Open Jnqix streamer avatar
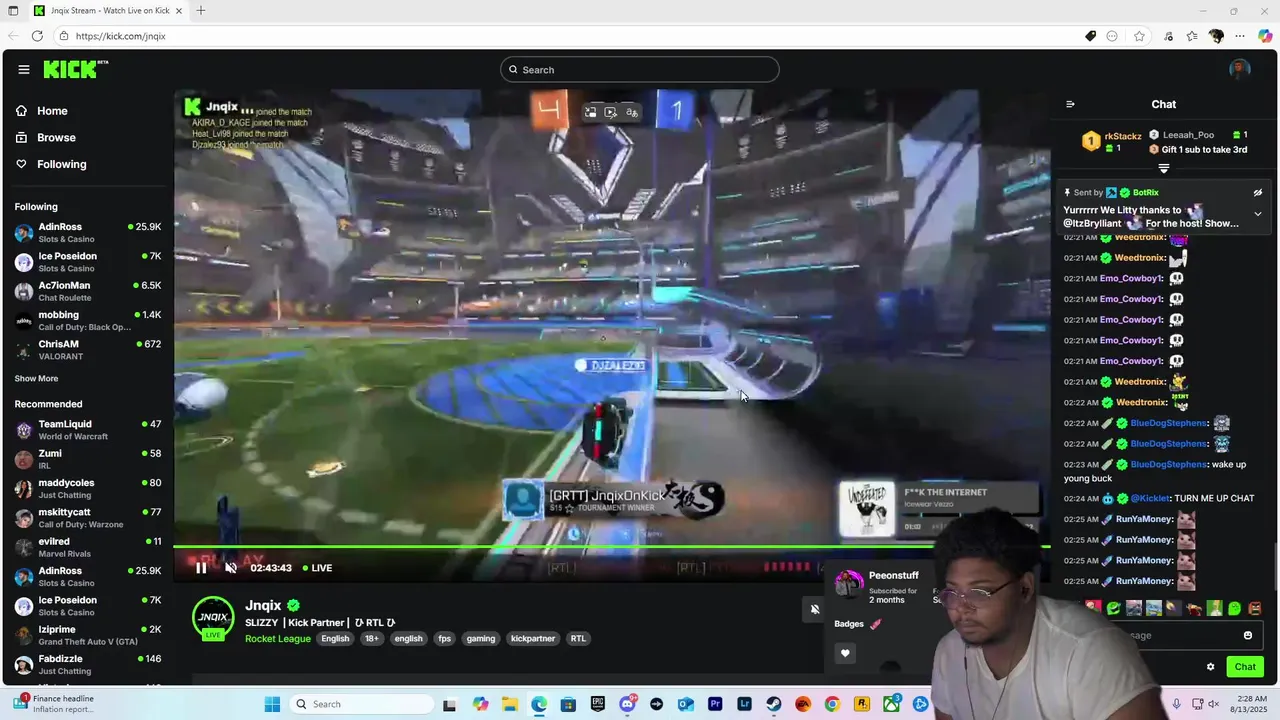This screenshot has width=1280, height=720. point(213,618)
